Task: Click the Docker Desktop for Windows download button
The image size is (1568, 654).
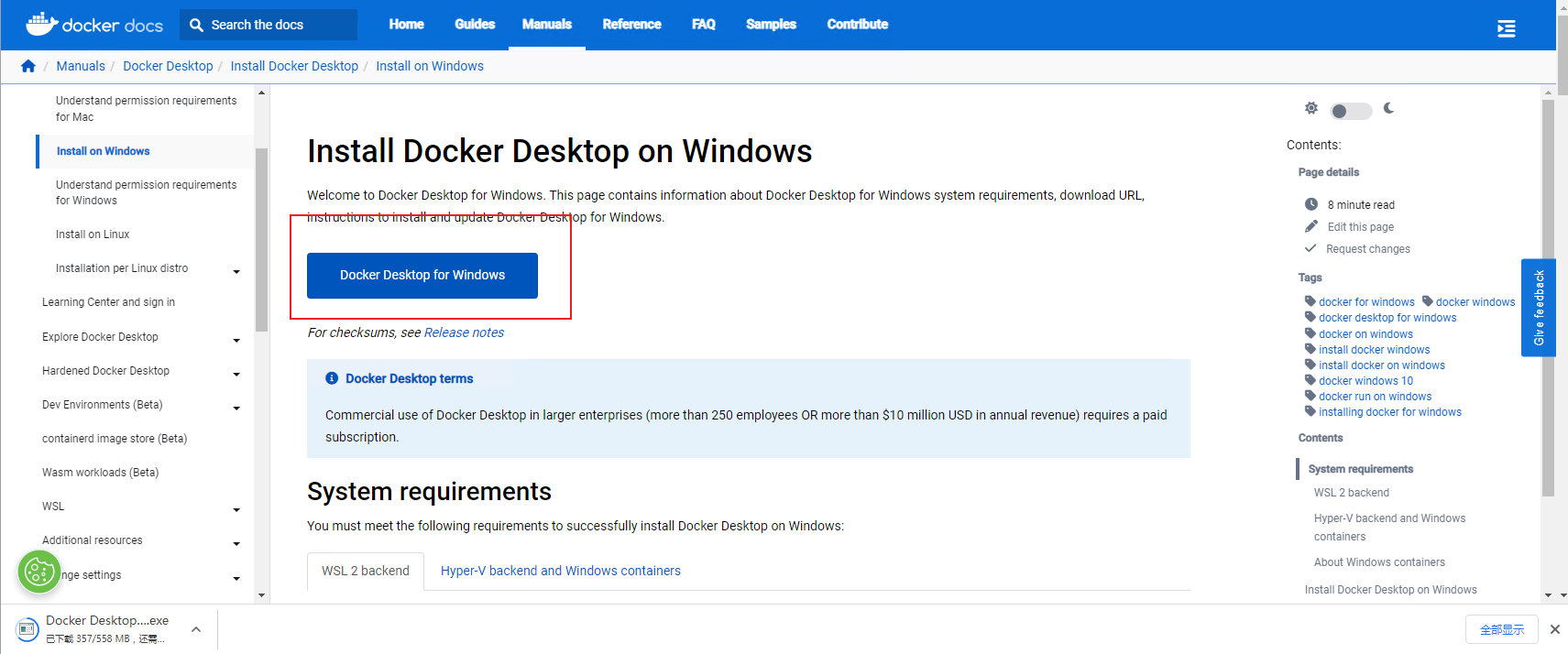Action: coord(422,275)
